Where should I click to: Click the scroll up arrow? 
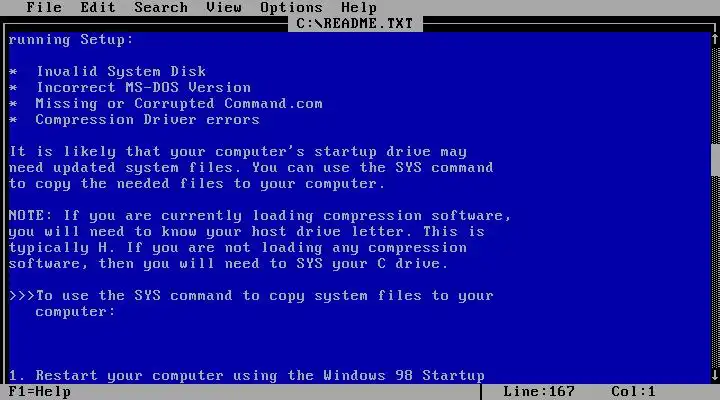(715, 39)
